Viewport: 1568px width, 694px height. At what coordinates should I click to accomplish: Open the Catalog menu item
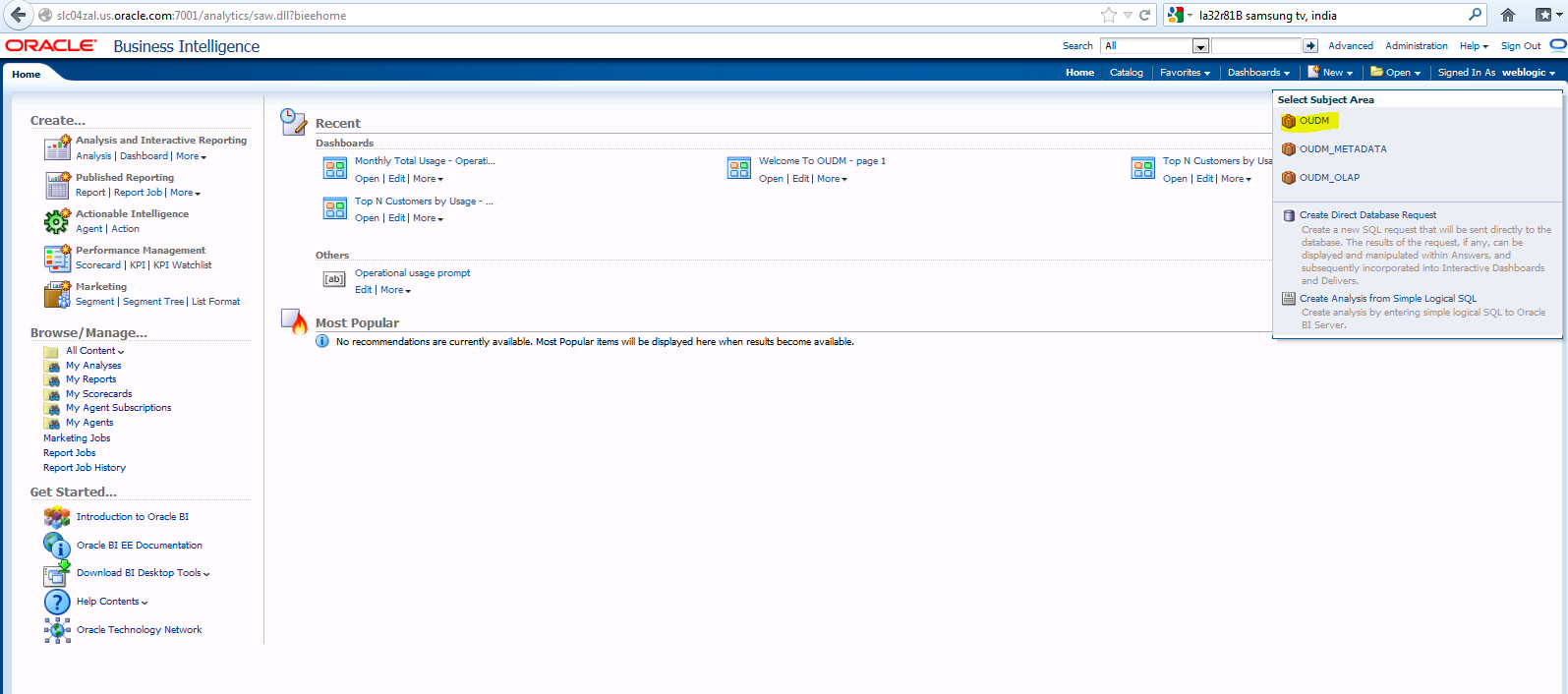1127,73
